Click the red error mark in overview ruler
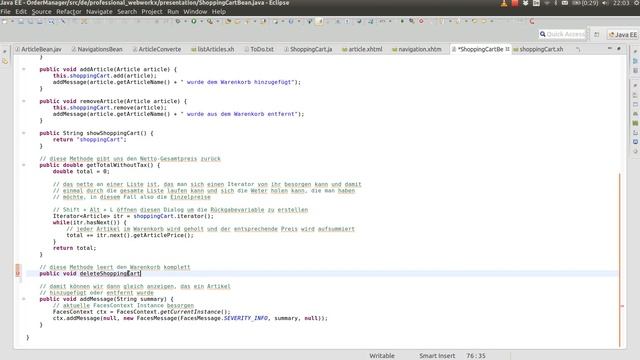This screenshot has height=360, width=640. (622, 306)
